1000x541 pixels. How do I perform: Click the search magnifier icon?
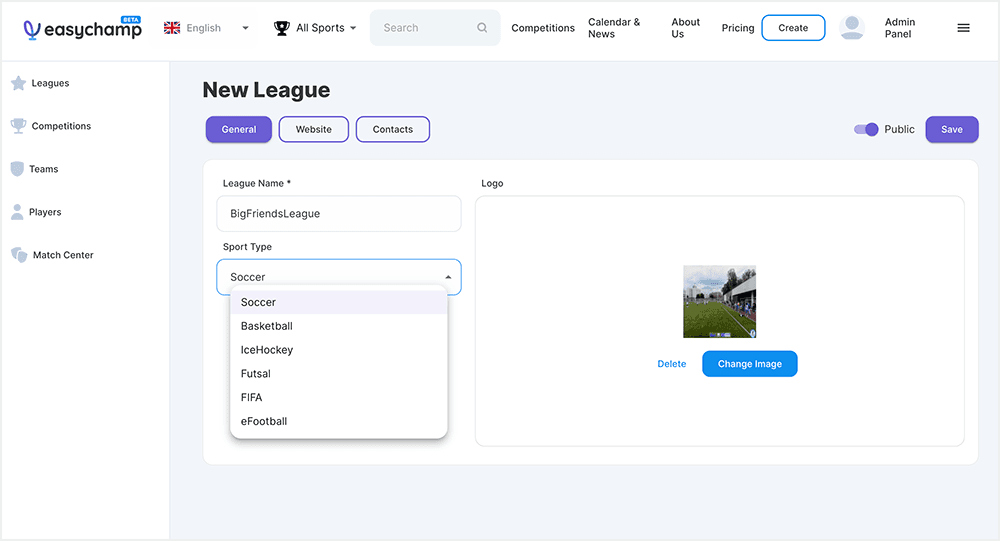point(482,28)
